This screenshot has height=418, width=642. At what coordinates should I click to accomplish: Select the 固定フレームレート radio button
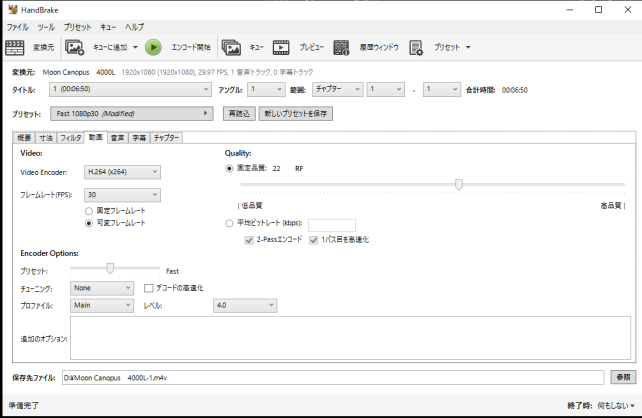tap(89, 211)
